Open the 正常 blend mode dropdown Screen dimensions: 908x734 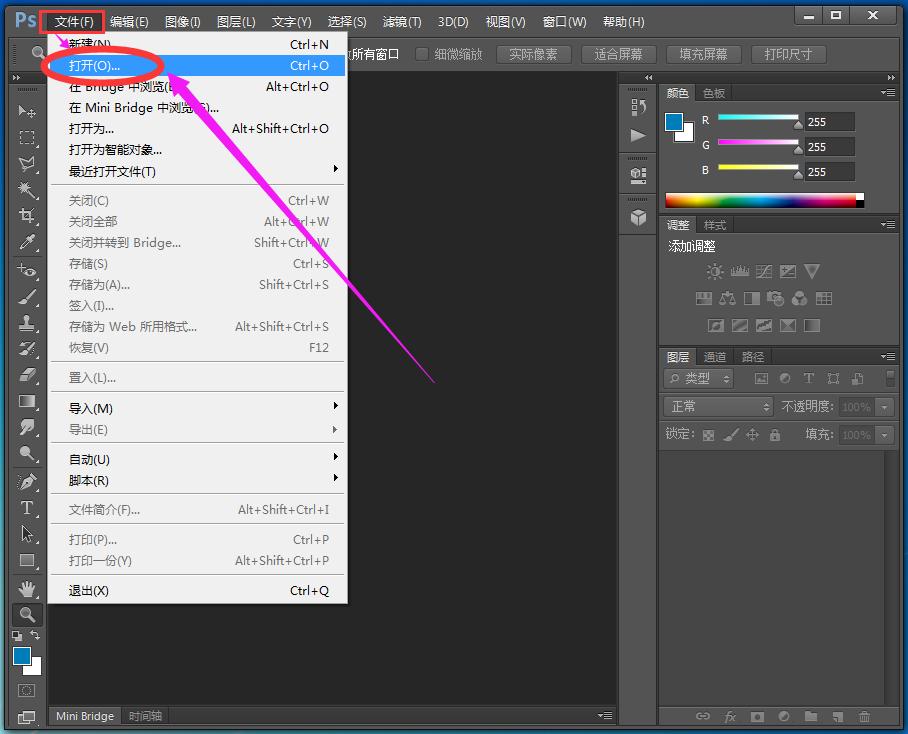point(718,407)
